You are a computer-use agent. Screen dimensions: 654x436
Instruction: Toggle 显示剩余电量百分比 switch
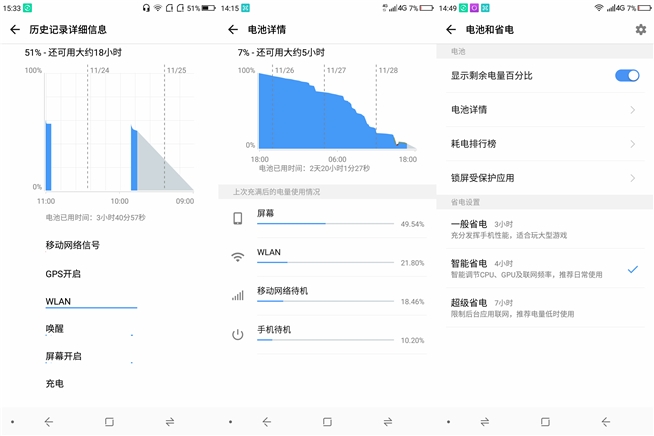pos(627,76)
